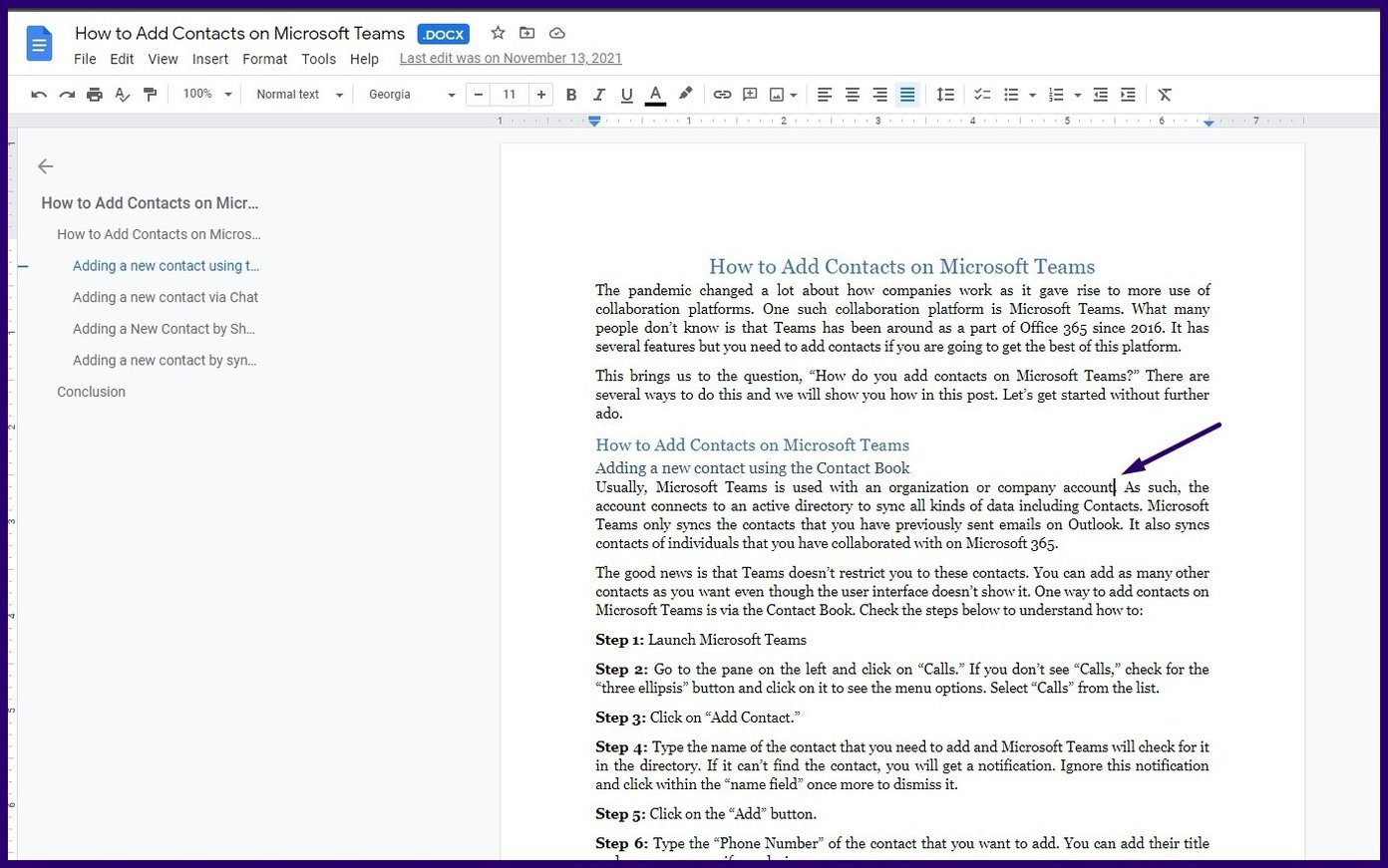Open the Google Docs home icon
Screen dimensions: 1388x868
point(39,45)
